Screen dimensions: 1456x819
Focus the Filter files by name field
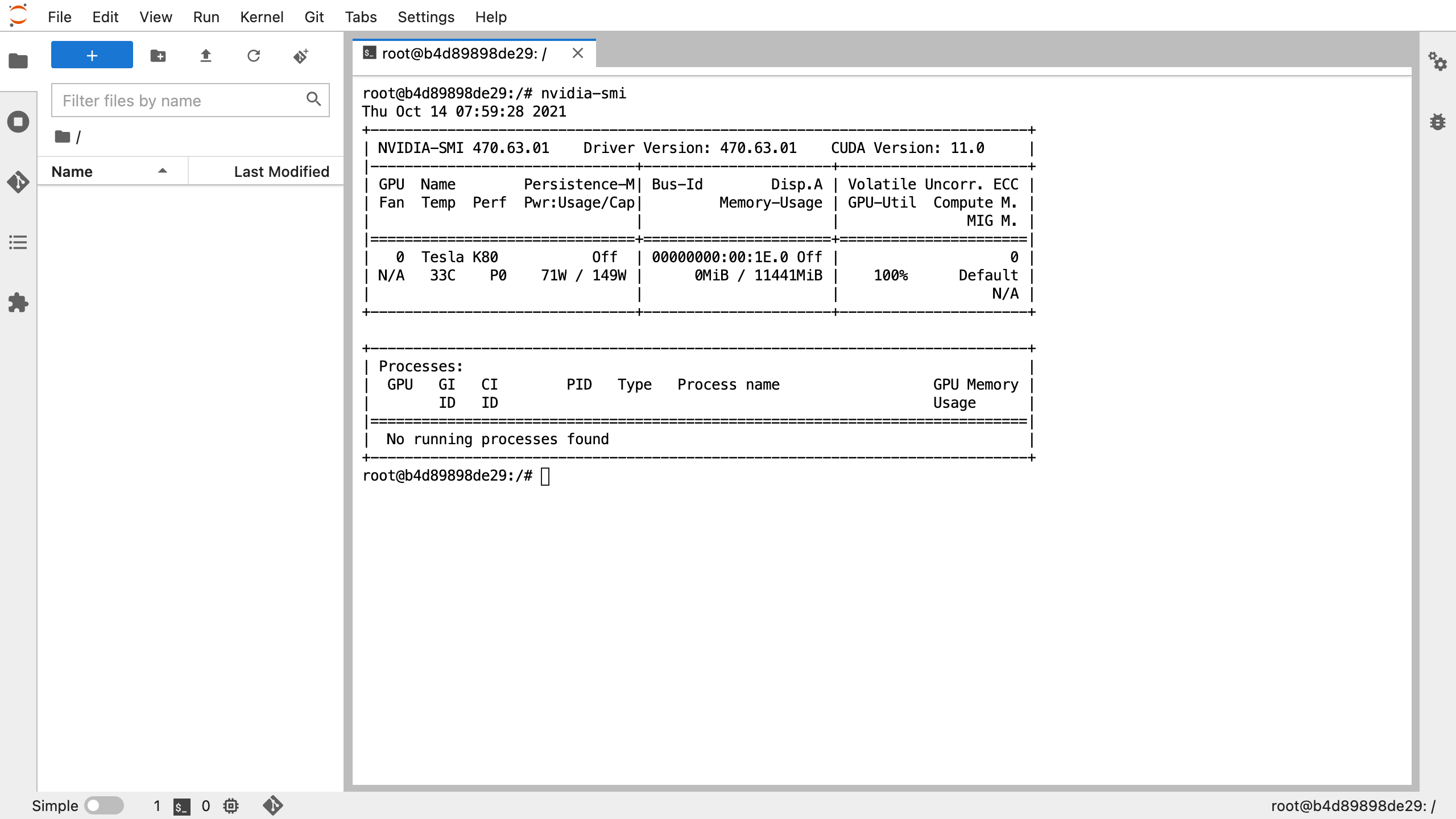pos(191,101)
